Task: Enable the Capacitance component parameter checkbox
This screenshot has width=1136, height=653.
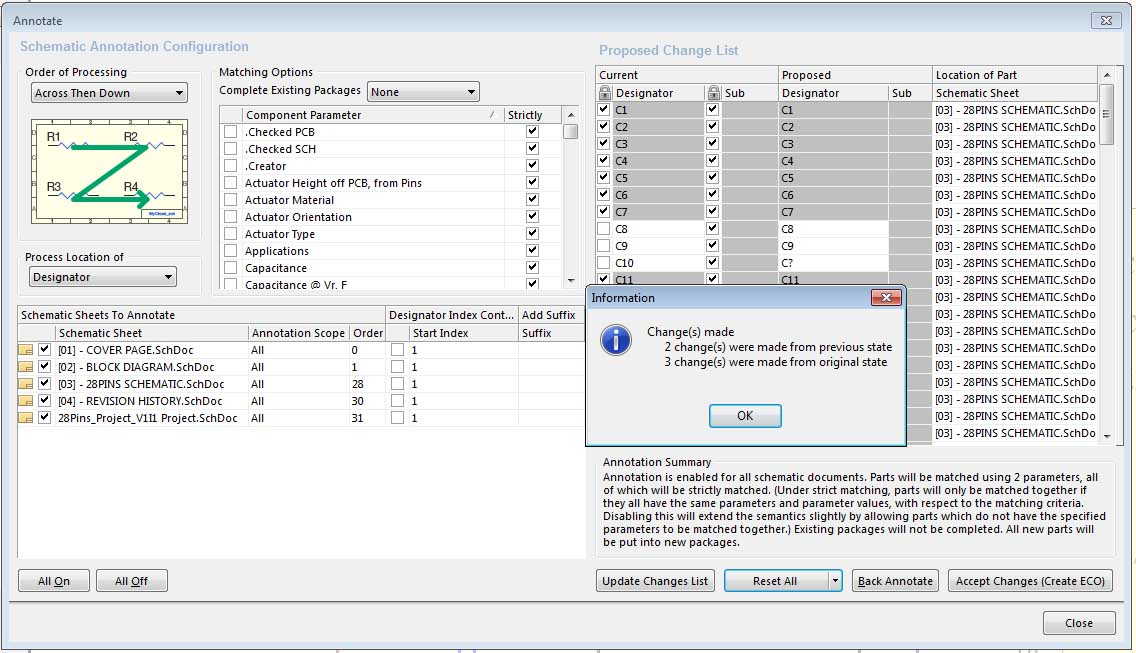Action: click(x=231, y=268)
